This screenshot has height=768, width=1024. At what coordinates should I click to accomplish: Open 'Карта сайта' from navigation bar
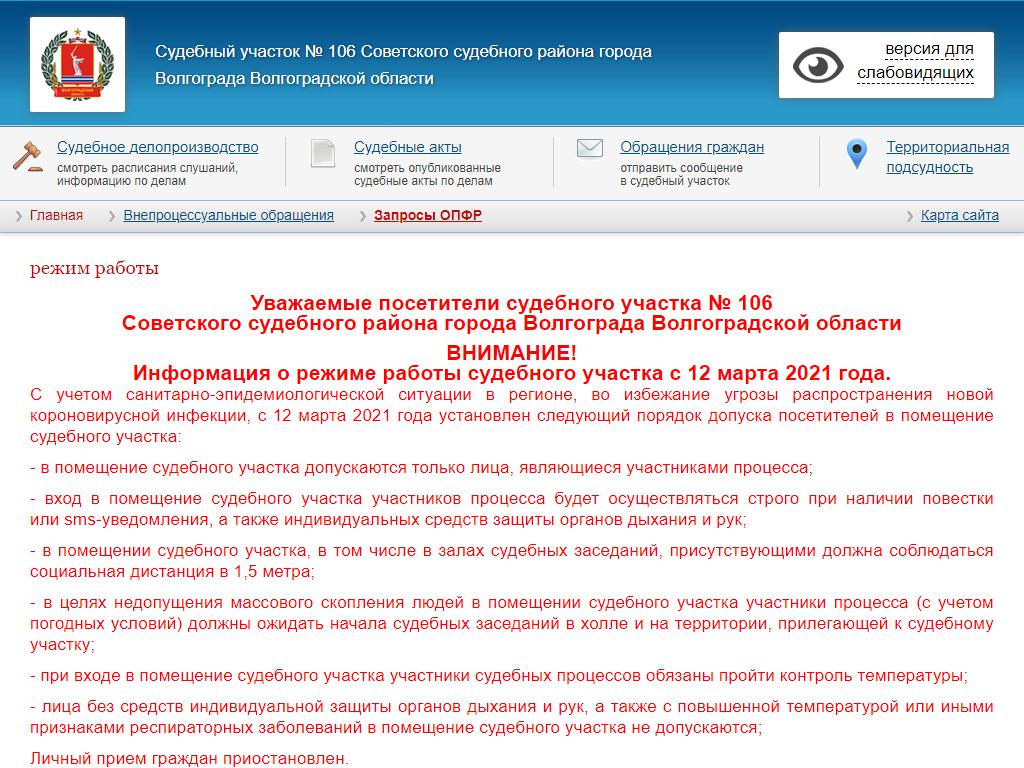[959, 216]
